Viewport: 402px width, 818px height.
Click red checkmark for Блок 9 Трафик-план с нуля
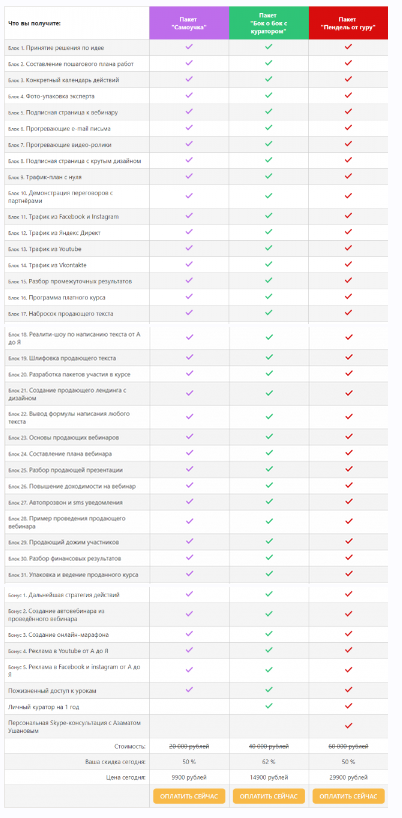click(348, 176)
